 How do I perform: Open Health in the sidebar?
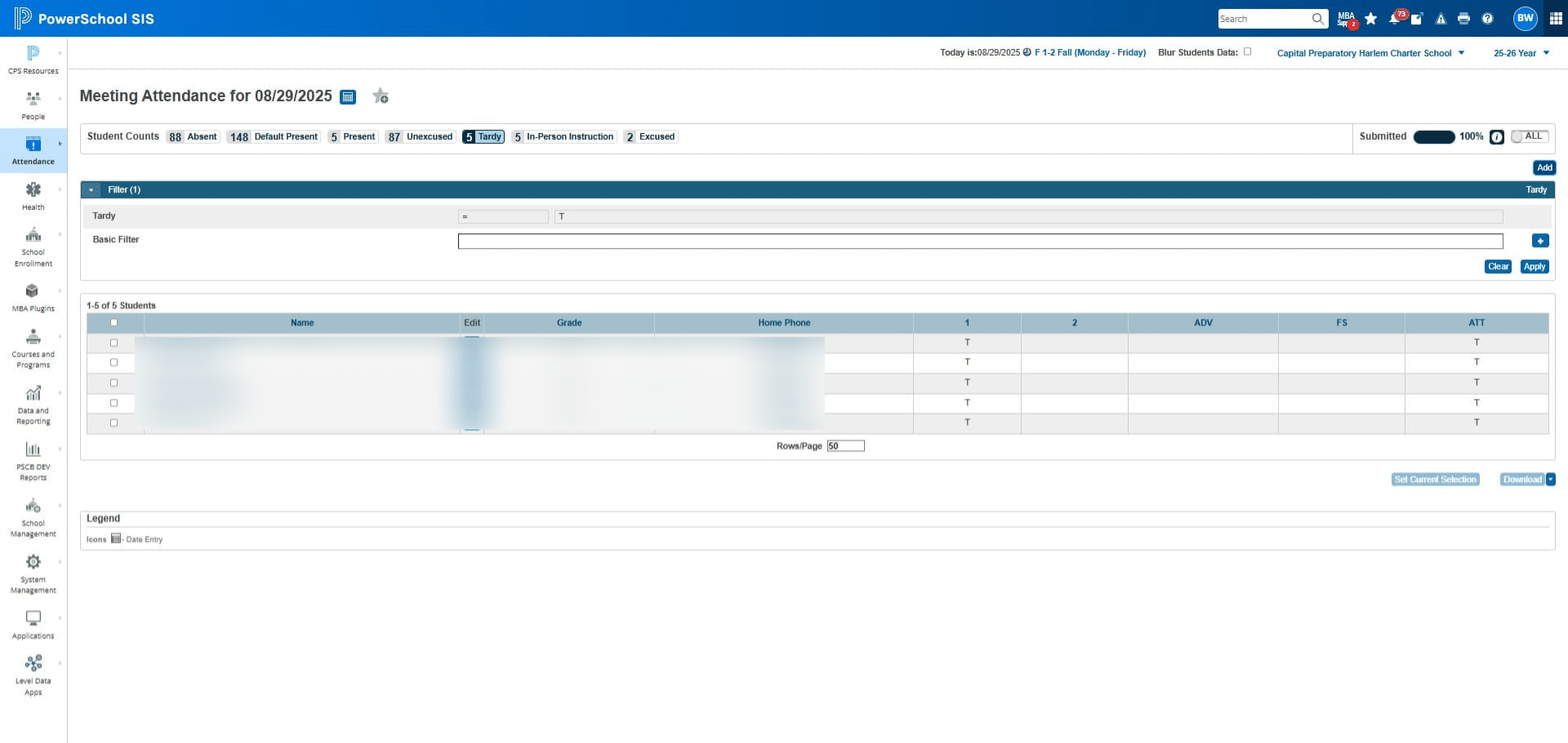tap(33, 196)
